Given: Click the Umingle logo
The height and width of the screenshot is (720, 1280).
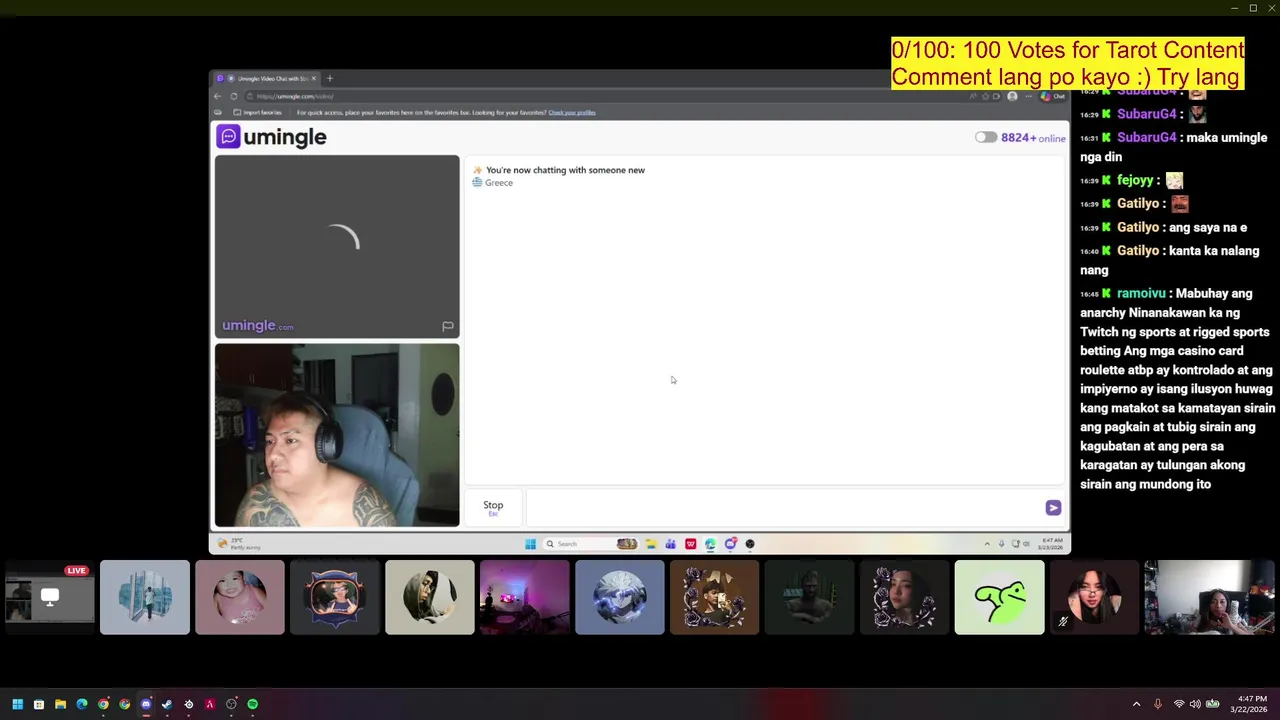Looking at the screenshot, I should coord(272,137).
